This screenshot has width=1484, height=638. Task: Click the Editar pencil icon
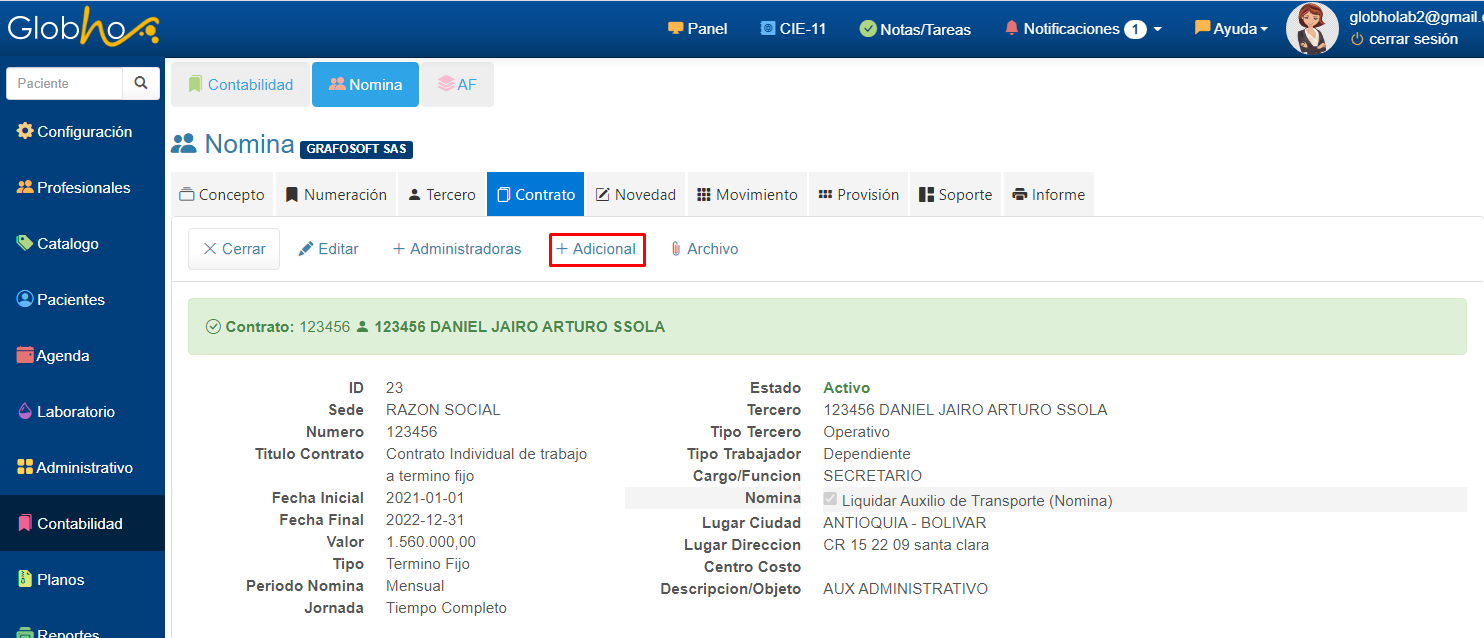(x=307, y=249)
